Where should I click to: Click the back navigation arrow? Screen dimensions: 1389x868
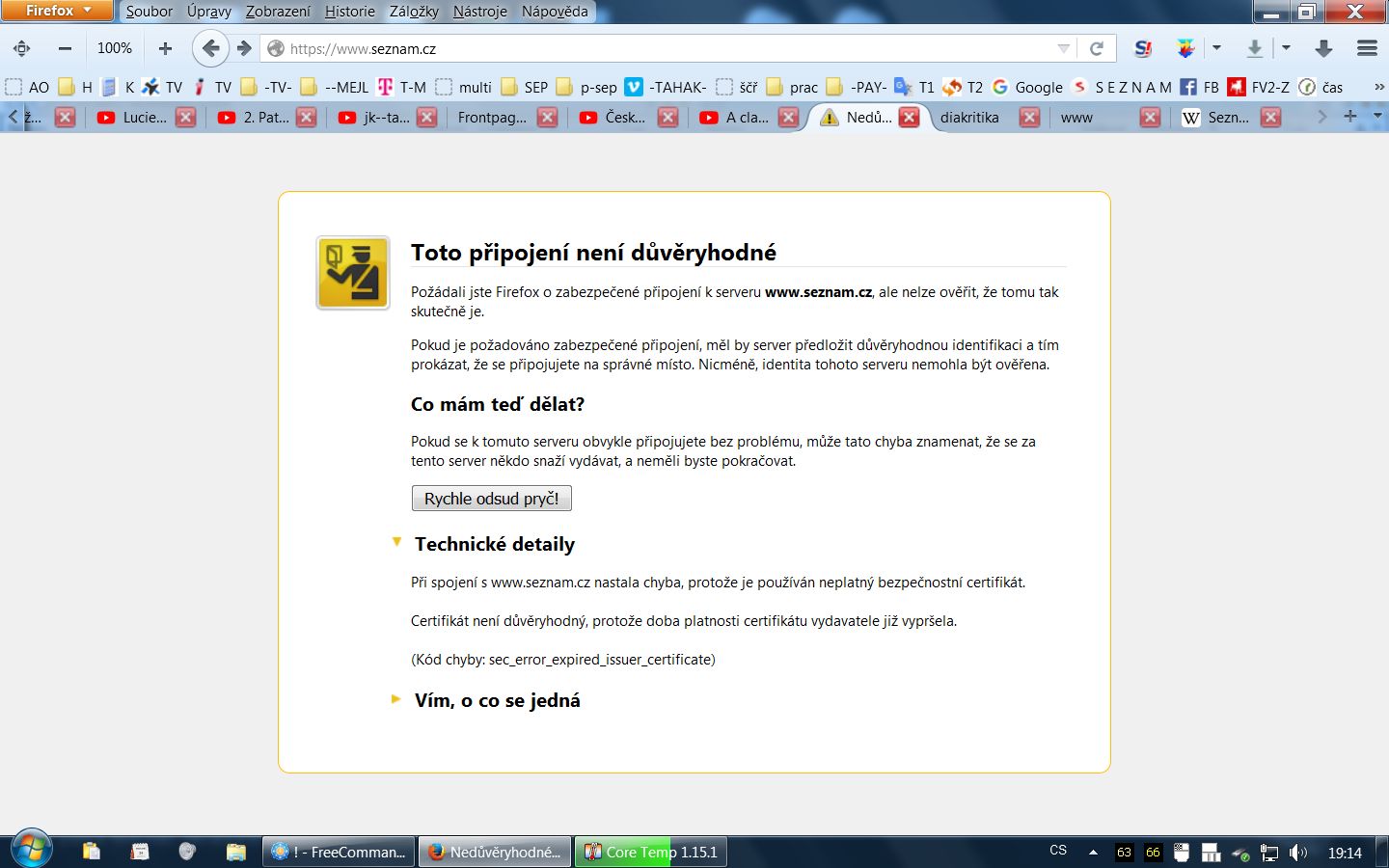(210, 48)
